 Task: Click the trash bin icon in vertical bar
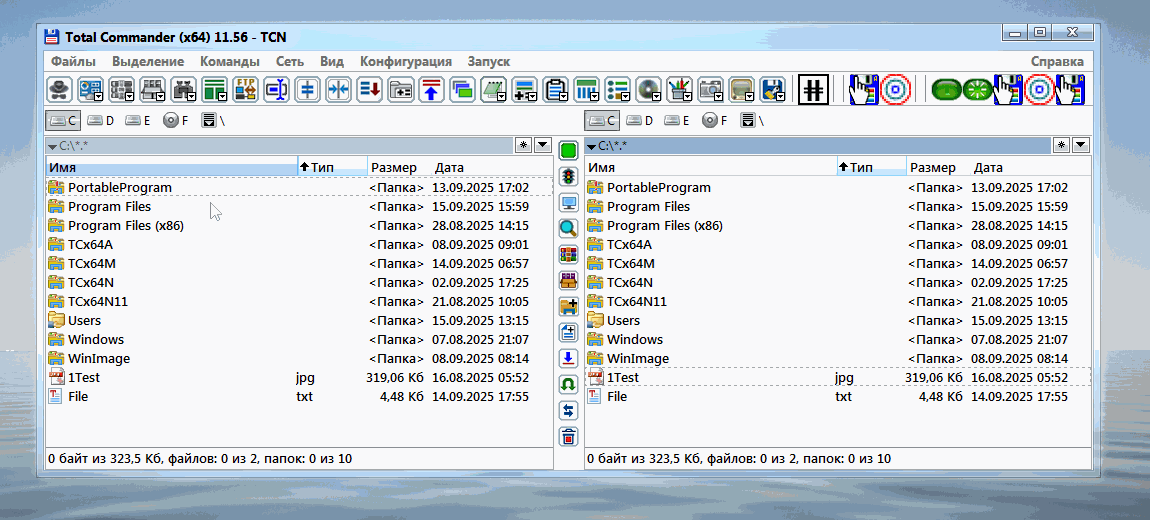pos(568,436)
